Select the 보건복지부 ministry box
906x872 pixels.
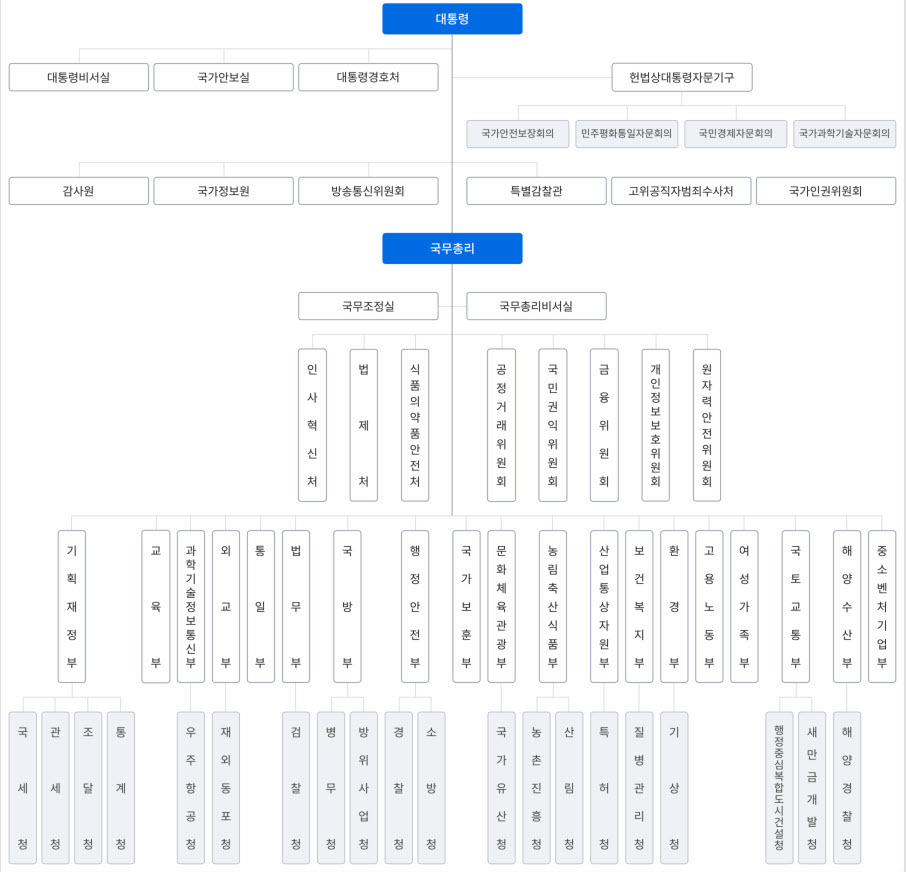pos(639,607)
